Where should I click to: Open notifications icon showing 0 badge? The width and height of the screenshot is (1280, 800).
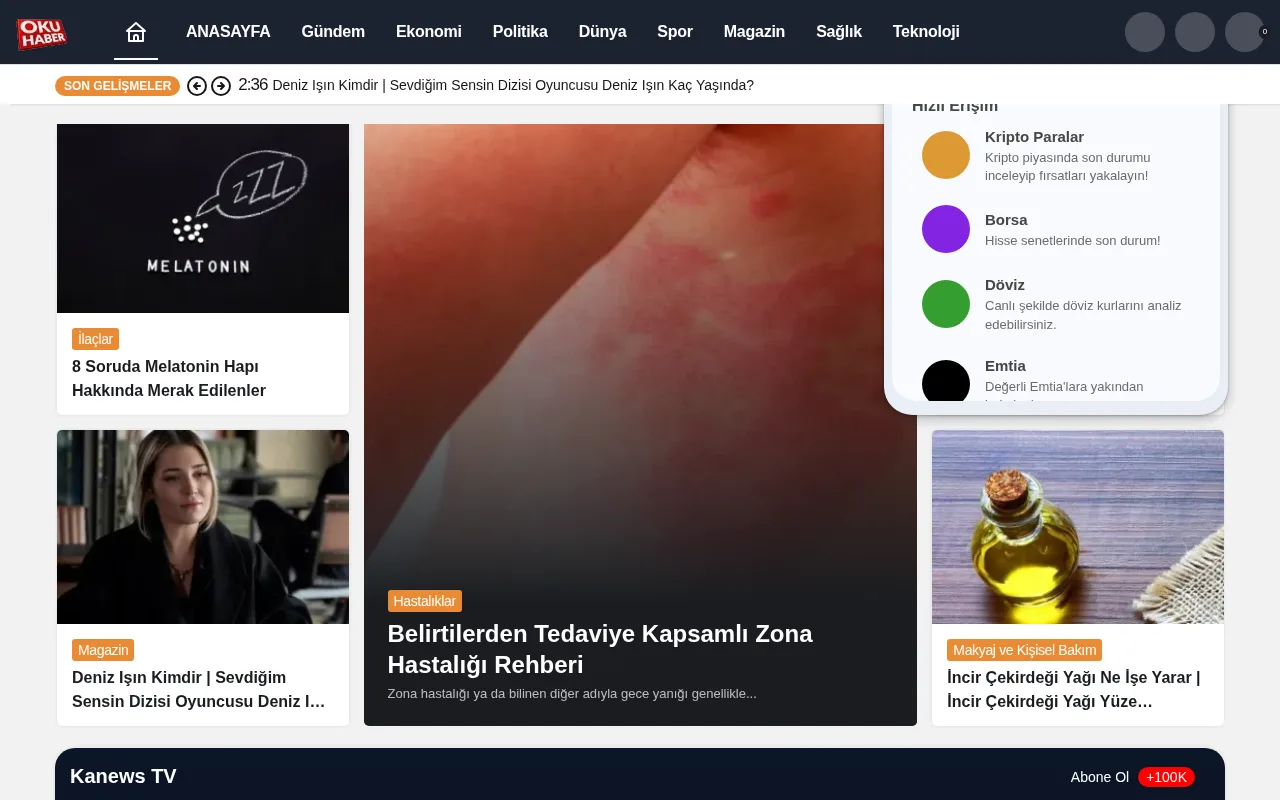[x=1244, y=31]
